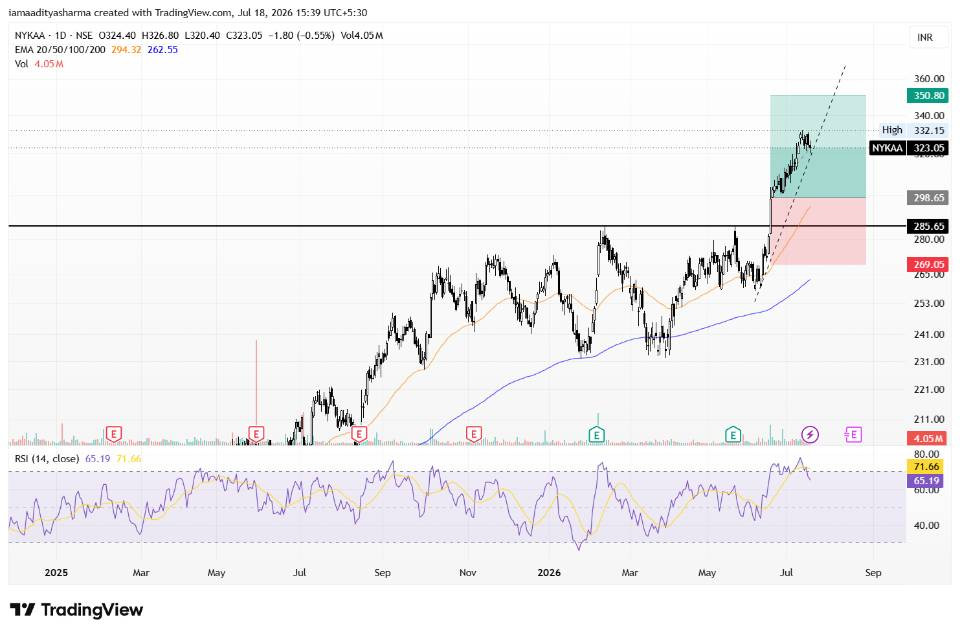
Task: Click the 211.00 price axis label
Action: coord(929,419)
